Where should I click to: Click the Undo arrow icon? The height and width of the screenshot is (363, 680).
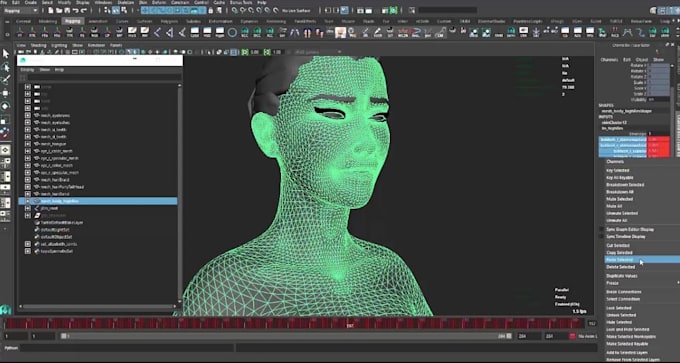76,10
